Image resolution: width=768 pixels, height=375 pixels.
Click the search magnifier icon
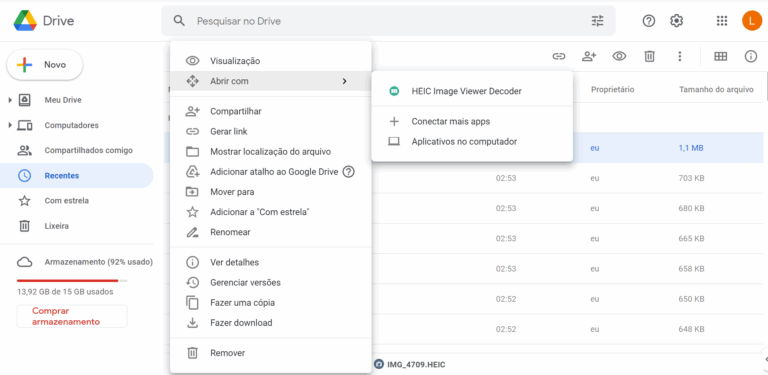click(x=180, y=21)
